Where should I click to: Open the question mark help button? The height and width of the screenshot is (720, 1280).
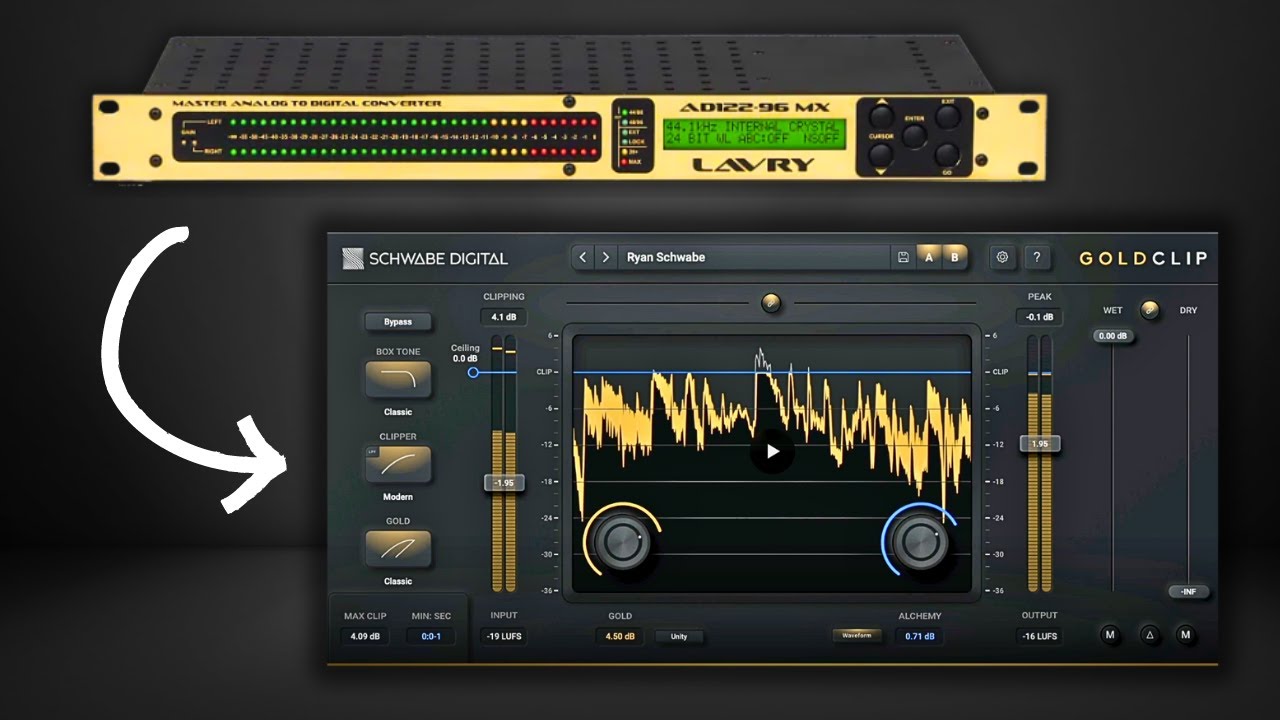[x=1037, y=257]
